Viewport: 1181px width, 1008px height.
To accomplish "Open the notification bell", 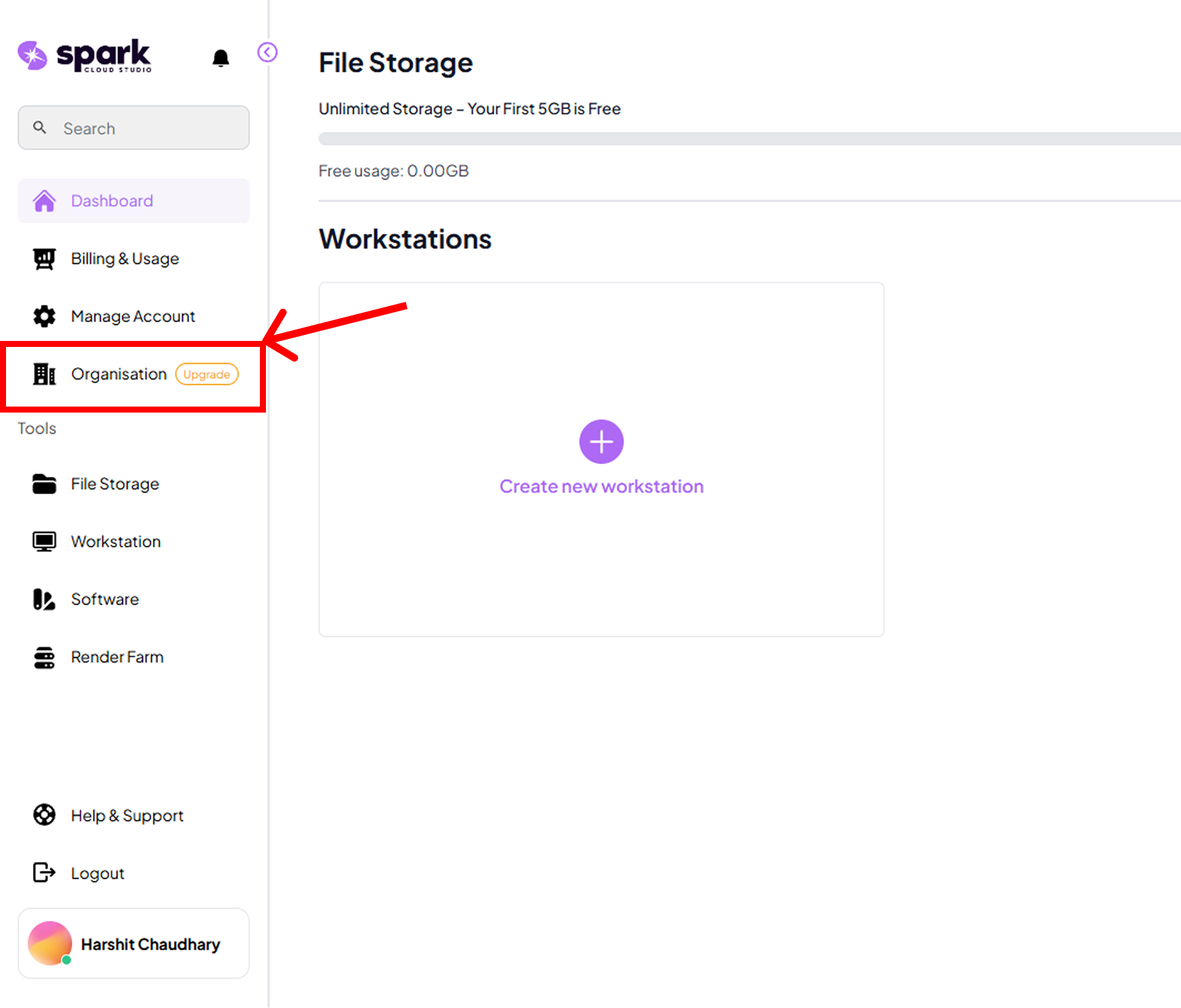I will click(221, 58).
